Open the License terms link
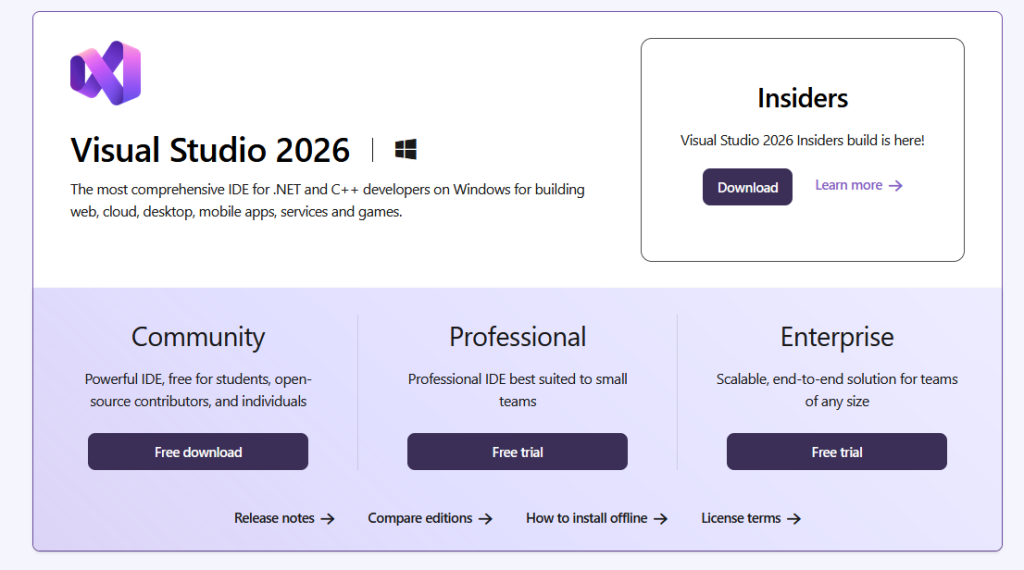This screenshot has height=570, width=1024. [x=751, y=518]
